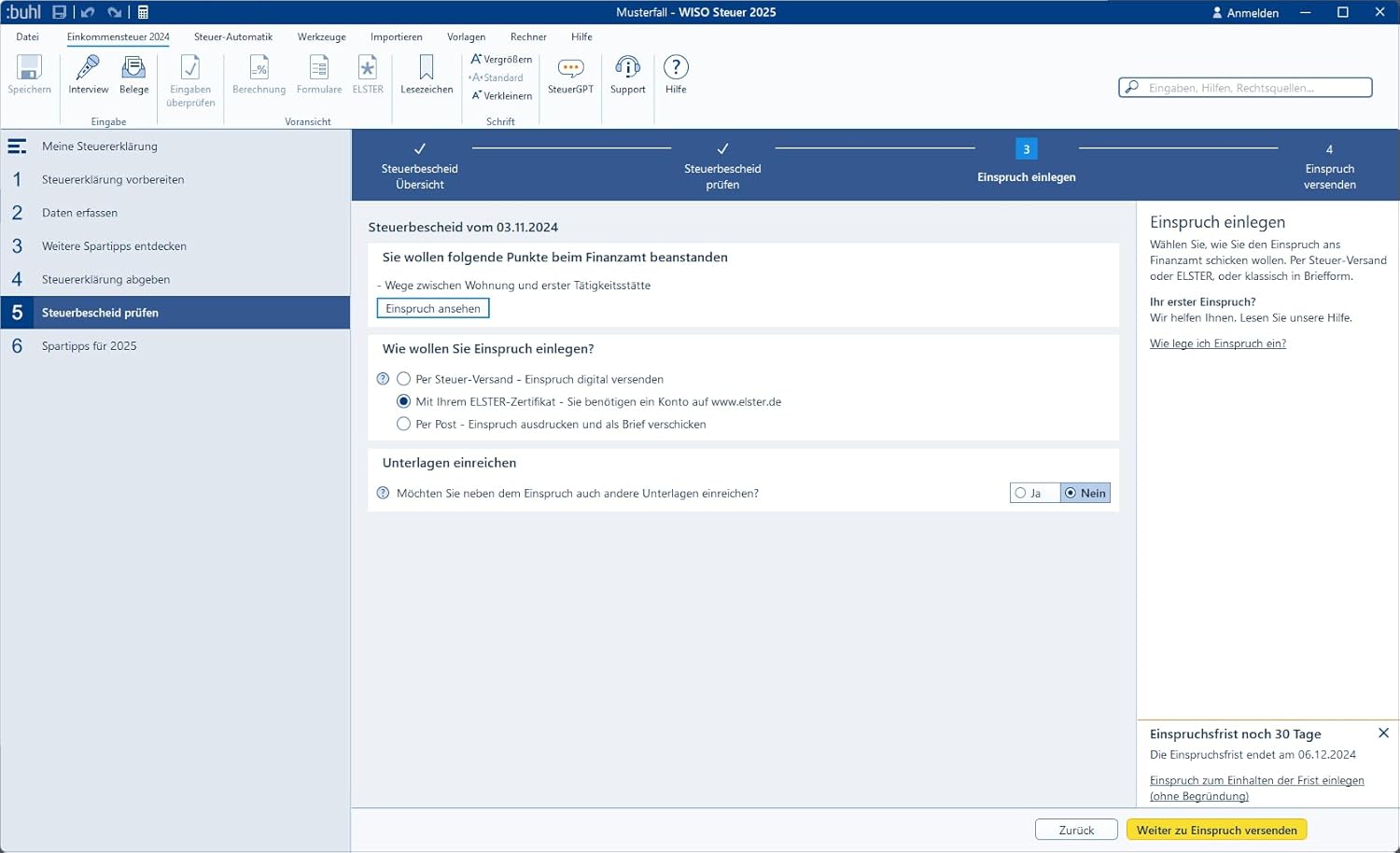Choose Ja for submitting documents
Viewport: 1400px width, 853px height.
point(1034,493)
